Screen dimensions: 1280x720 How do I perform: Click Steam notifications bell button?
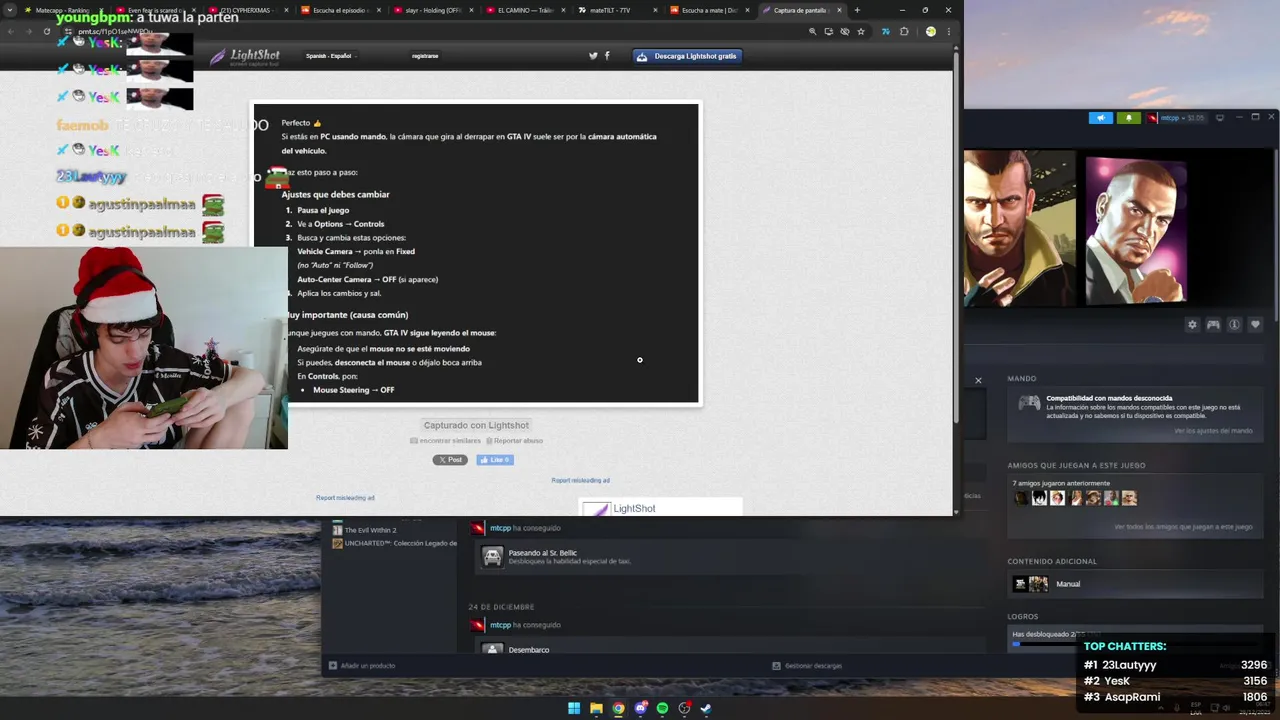[1128, 118]
